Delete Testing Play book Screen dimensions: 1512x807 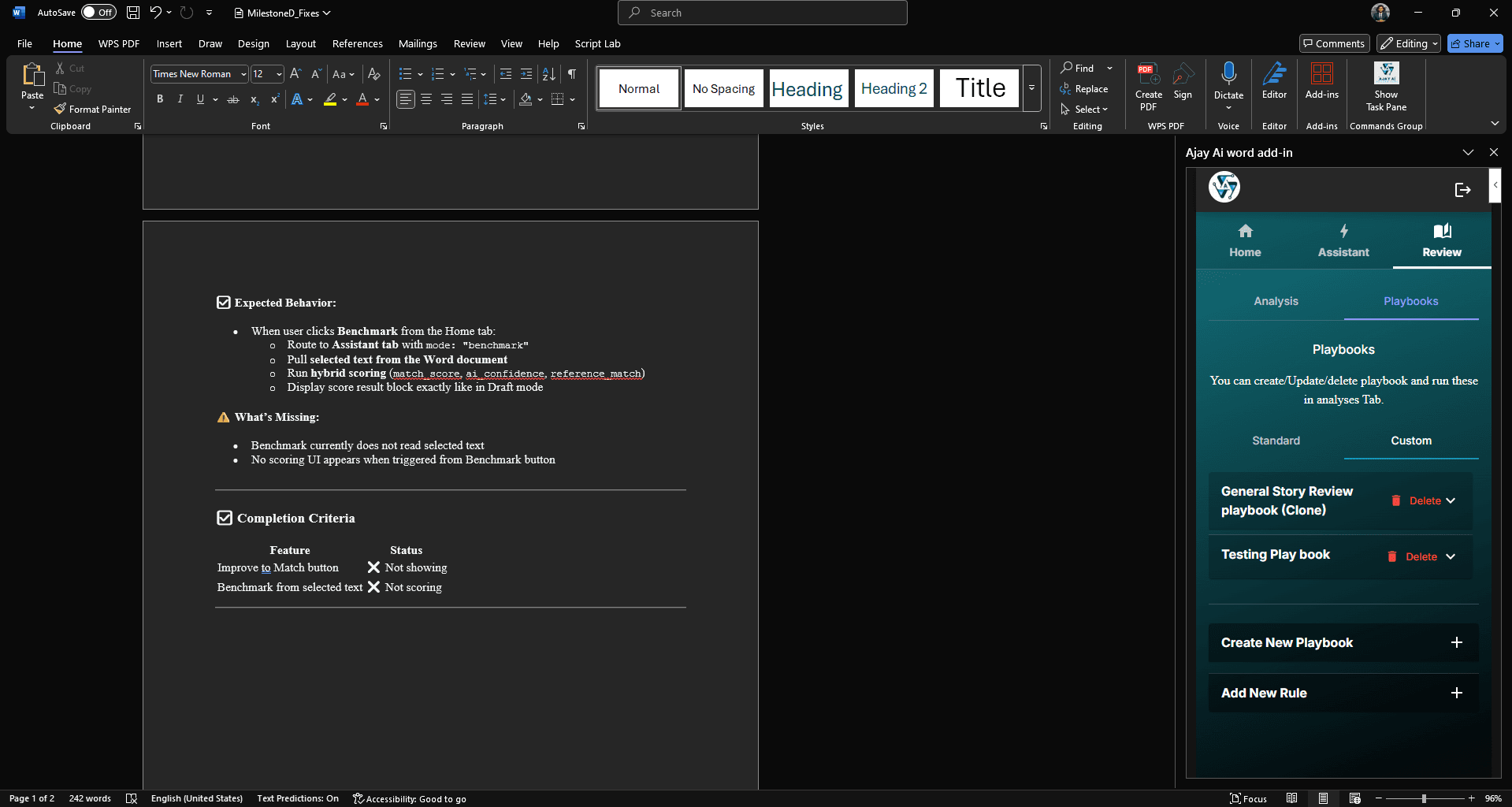click(1412, 556)
